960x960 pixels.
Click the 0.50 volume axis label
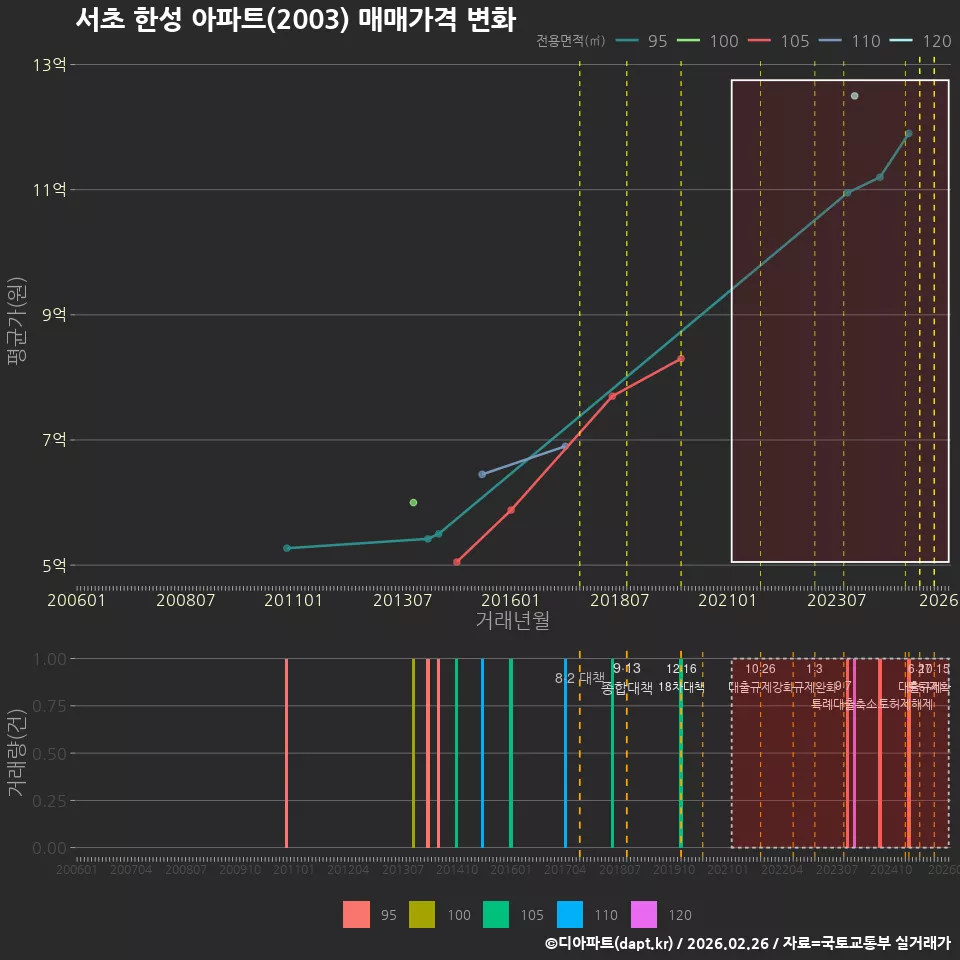(50, 754)
